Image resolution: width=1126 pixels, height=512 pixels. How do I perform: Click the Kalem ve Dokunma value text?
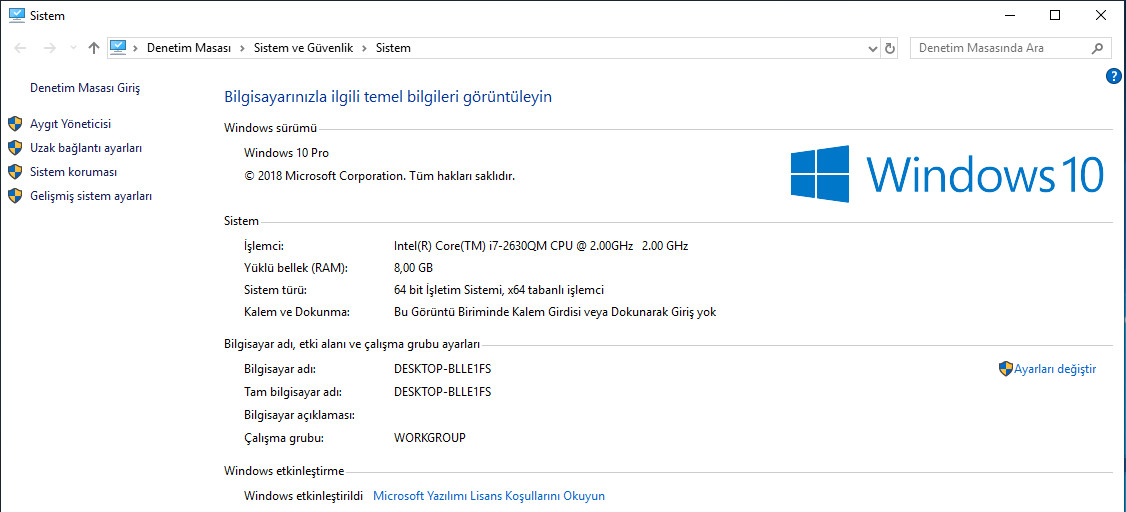[555, 312]
